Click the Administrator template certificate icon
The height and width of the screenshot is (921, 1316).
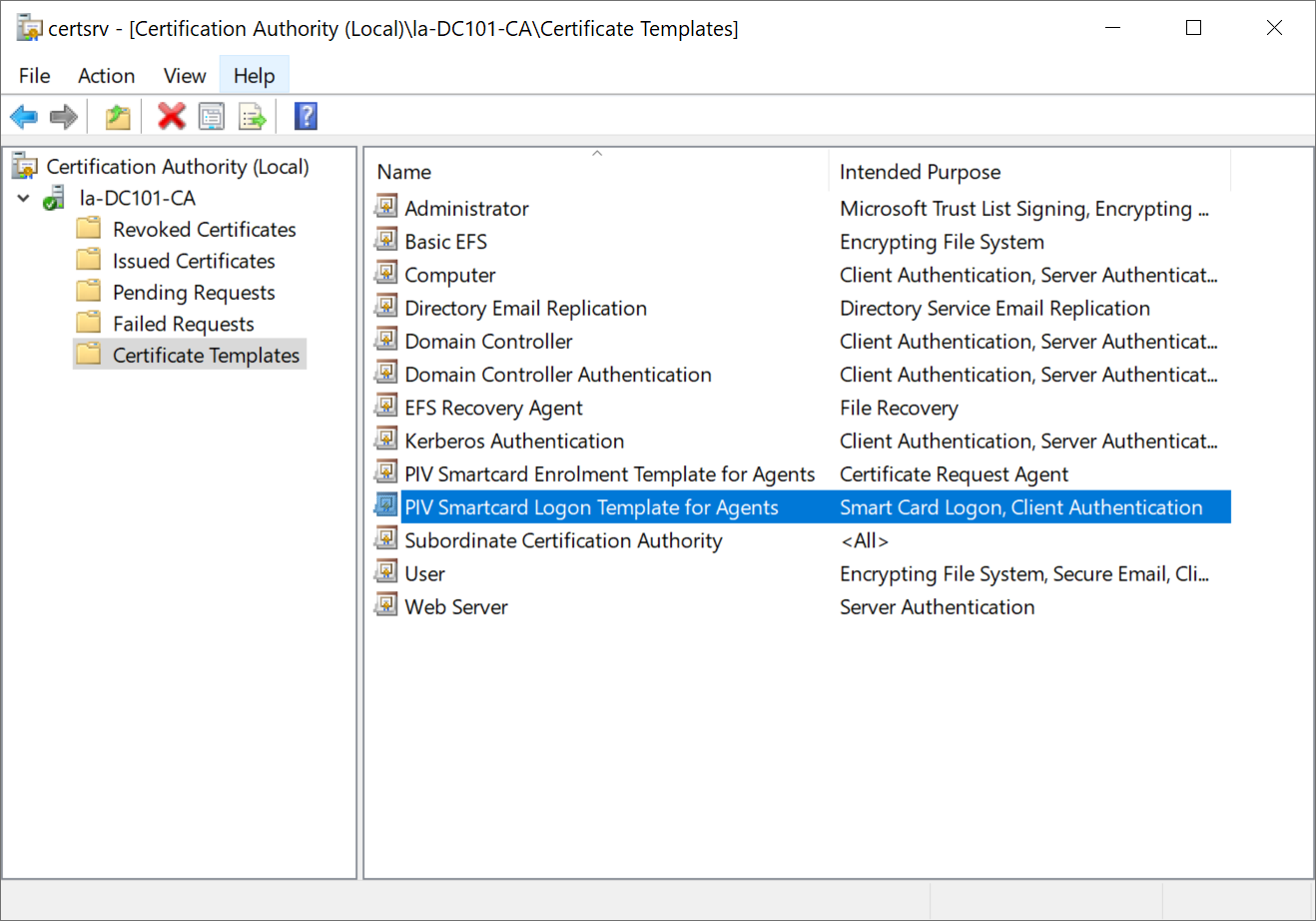coord(385,207)
